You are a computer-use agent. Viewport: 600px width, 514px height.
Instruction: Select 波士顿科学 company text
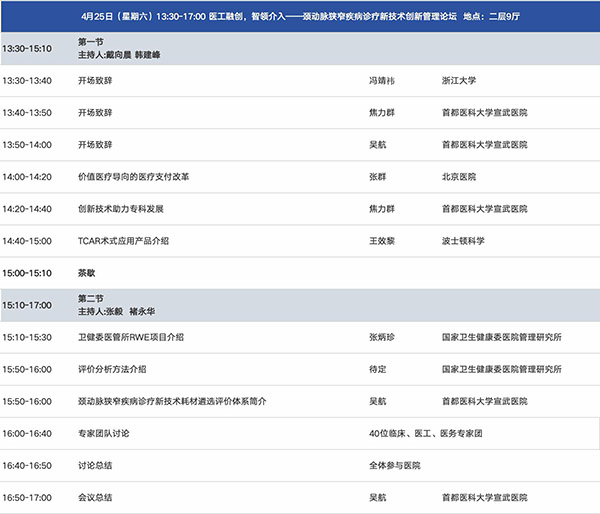[463, 241]
